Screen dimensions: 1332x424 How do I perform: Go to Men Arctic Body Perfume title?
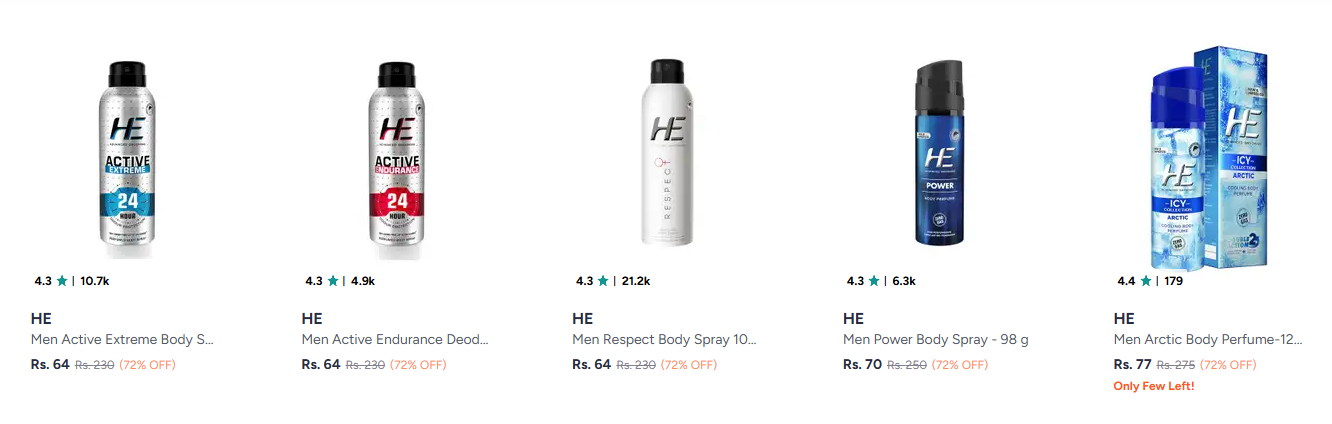(x=1208, y=340)
